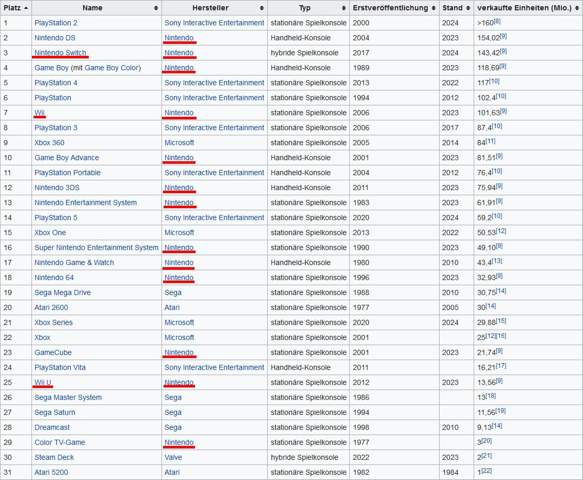Open the Steam Deck article link
The height and width of the screenshot is (480, 583).
coord(54,457)
